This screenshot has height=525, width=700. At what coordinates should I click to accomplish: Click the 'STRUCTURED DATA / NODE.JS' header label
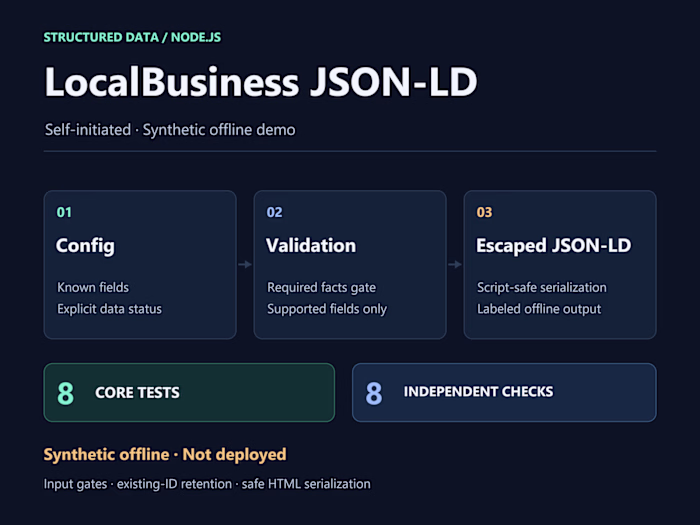click(132, 37)
